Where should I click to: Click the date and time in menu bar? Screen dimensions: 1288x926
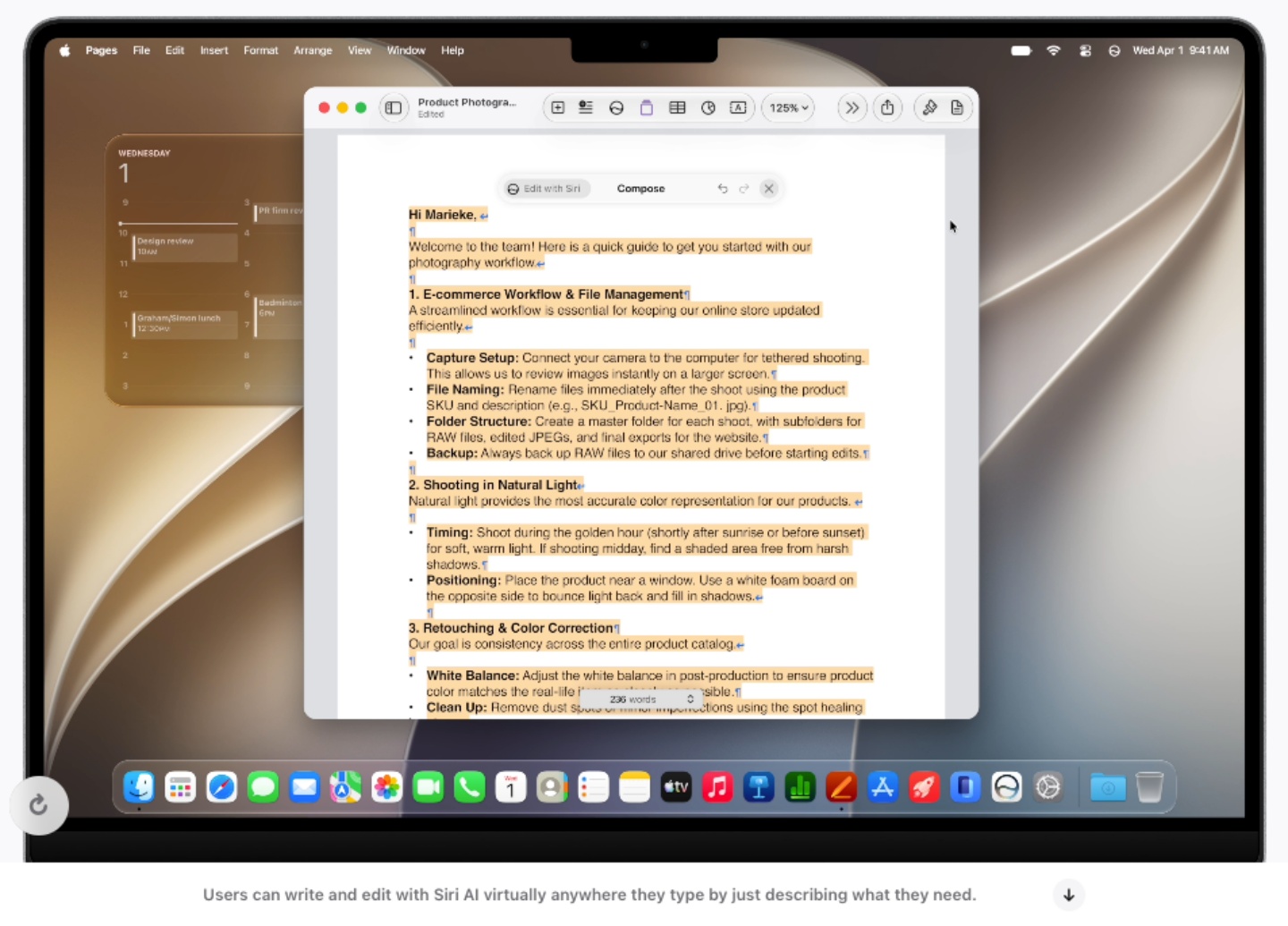tap(1181, 51)
